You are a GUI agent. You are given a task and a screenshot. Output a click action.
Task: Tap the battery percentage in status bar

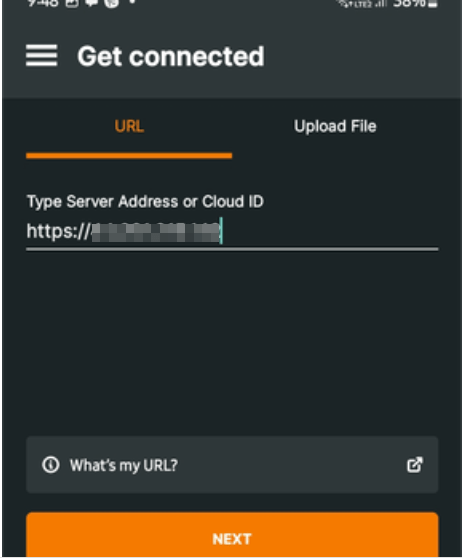coord(409,4)
